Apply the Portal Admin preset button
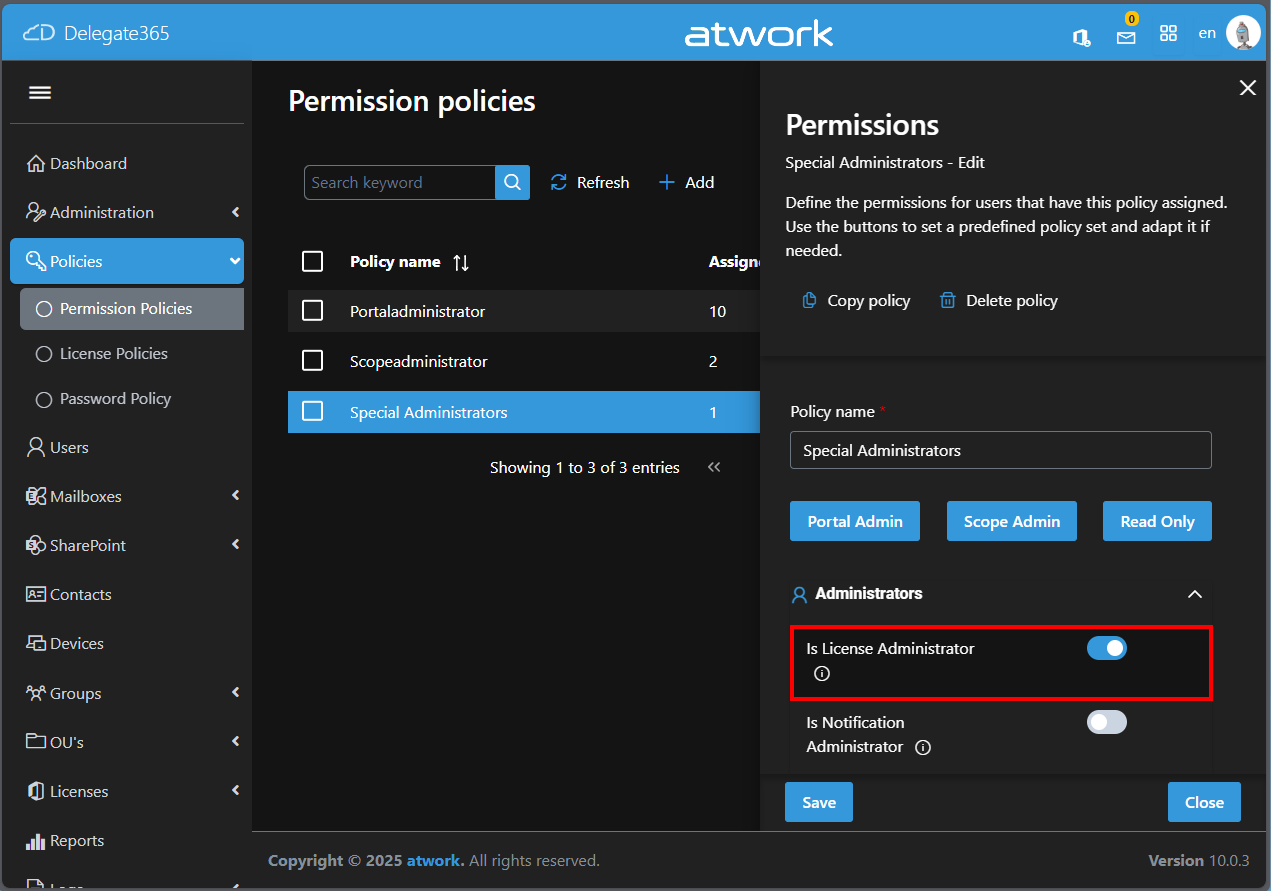Image resolution: width=1271 pixels, height=891 pixels. tap(855, 521)
